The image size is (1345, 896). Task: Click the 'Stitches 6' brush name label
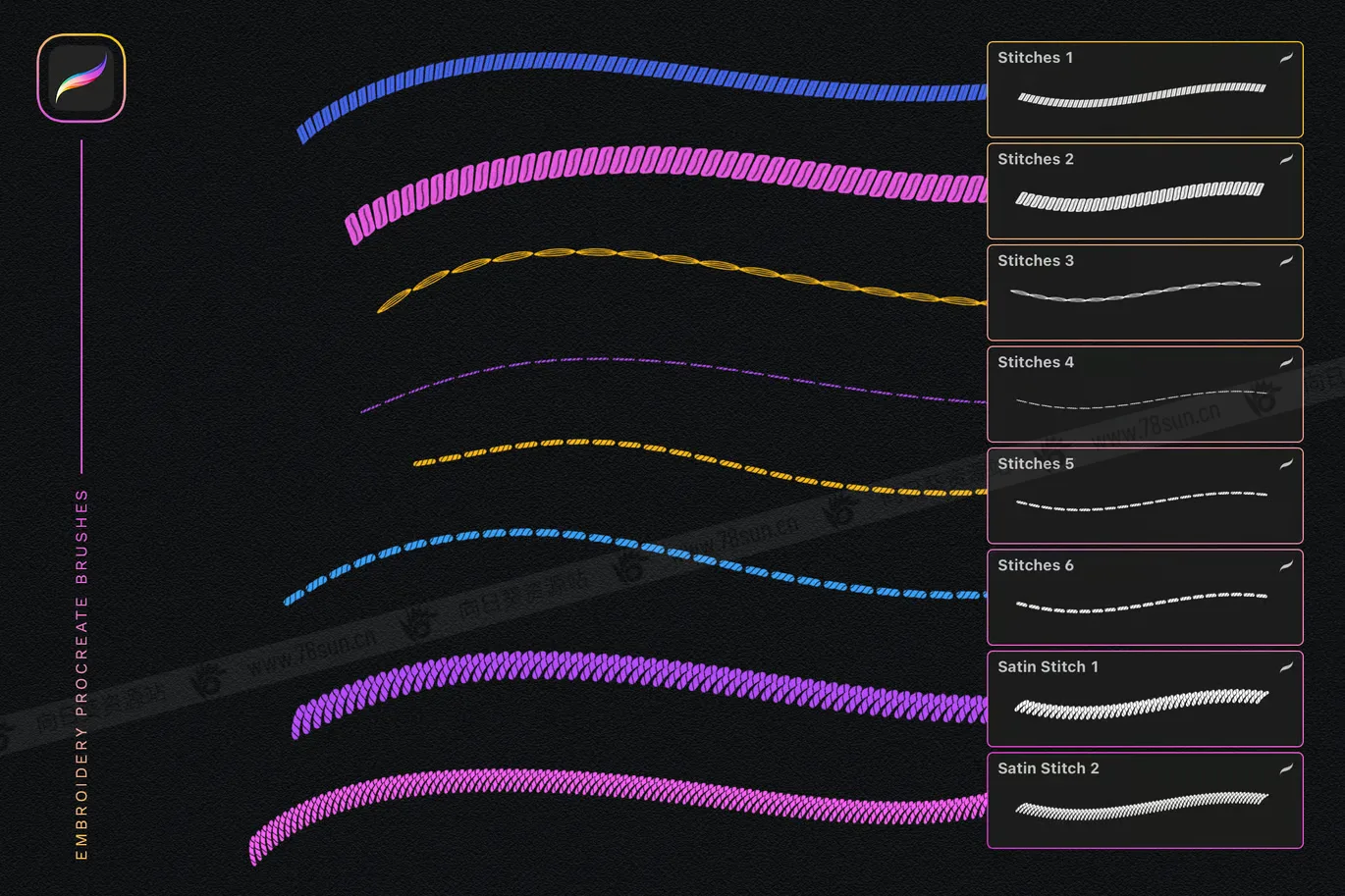(1035, 565)
